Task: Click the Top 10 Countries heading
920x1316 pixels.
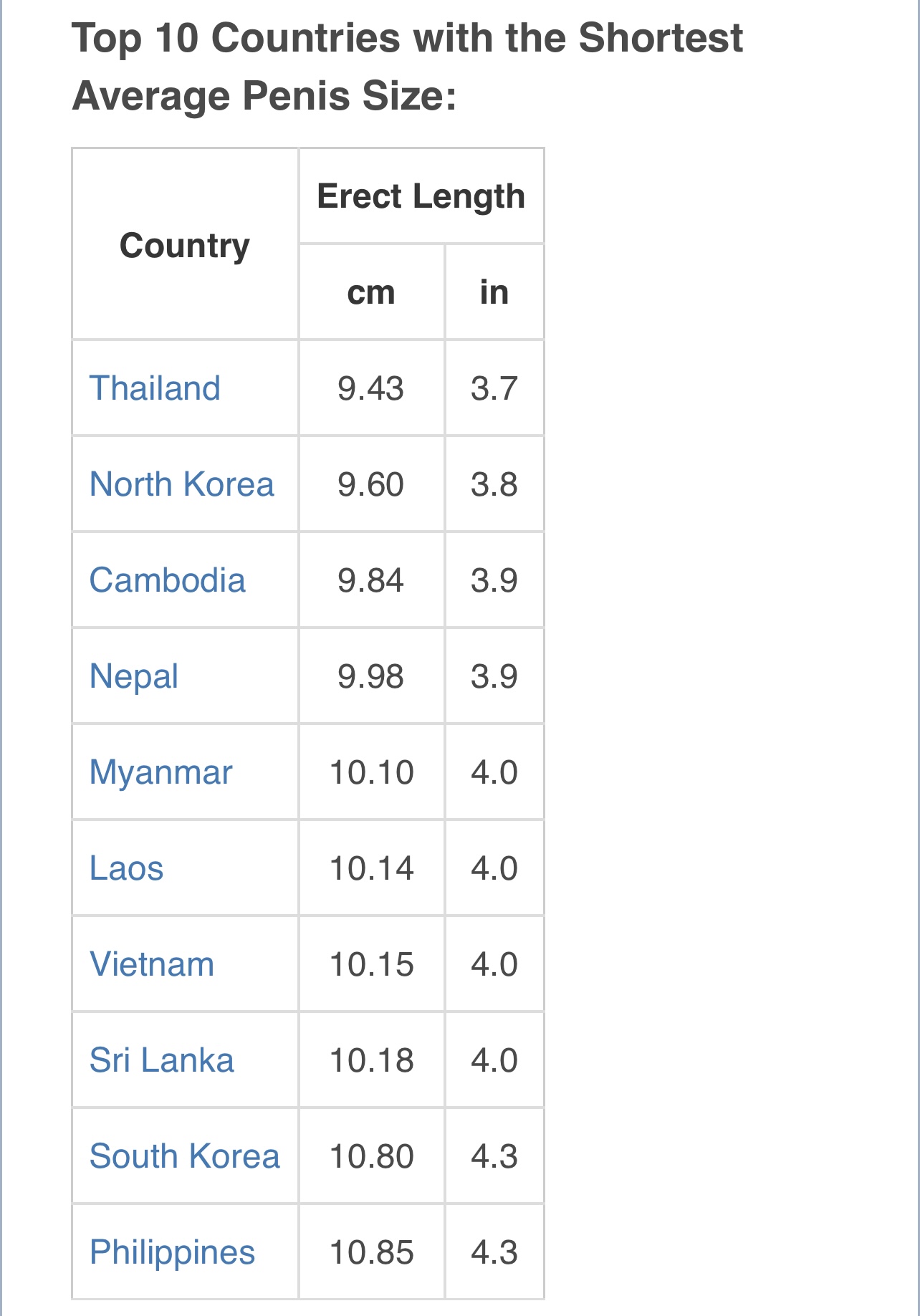Action: 407,67
